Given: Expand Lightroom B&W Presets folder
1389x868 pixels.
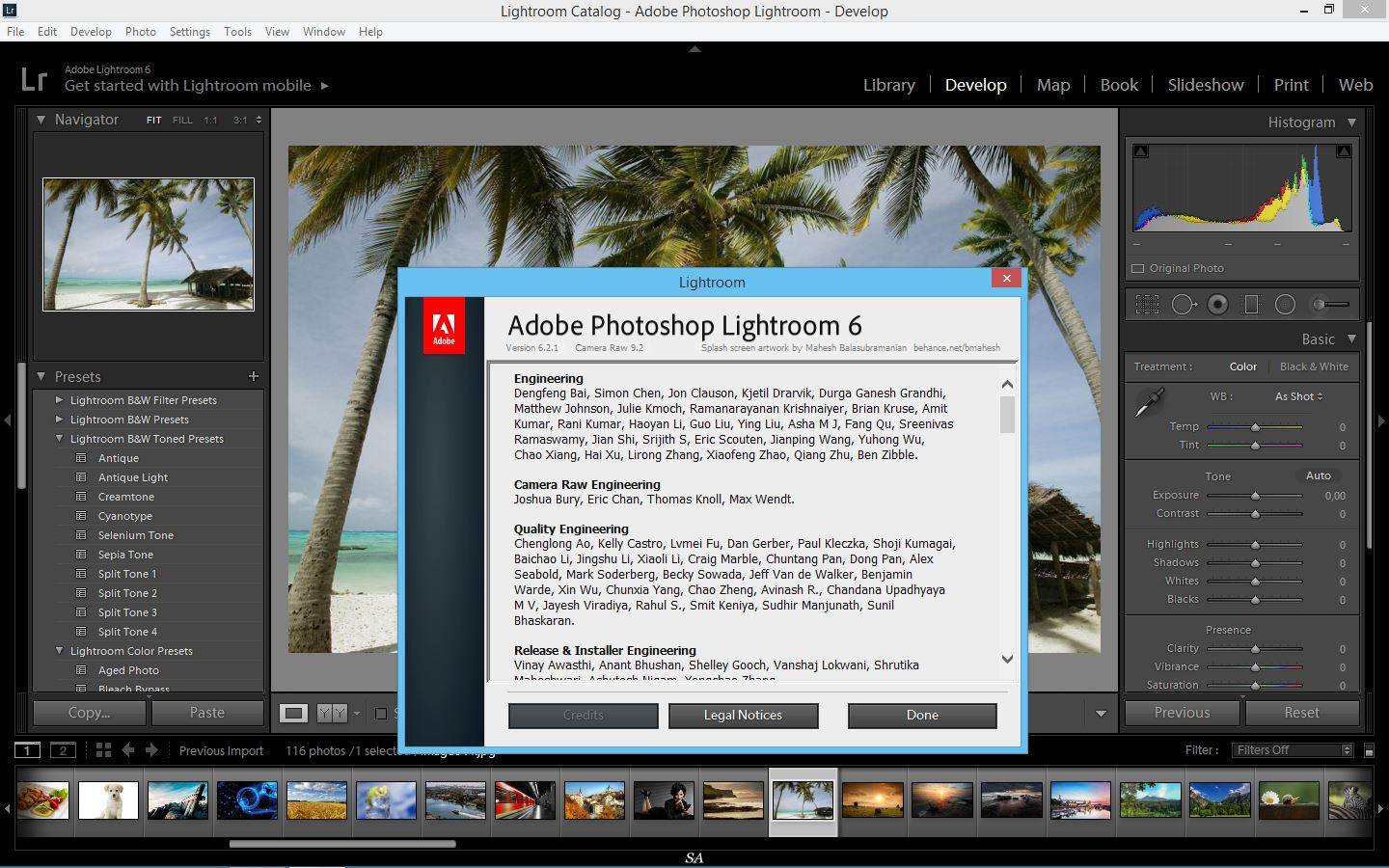Looking at the screenshot, I should point(59,420).
